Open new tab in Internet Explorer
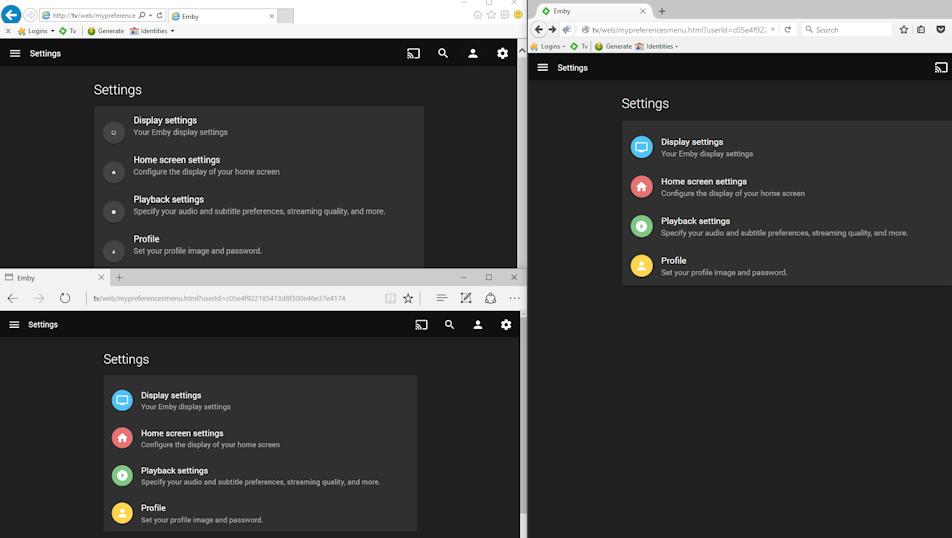The height and width of the screenshot is (538, 952). pyautogui.click(x=285, y=16)
